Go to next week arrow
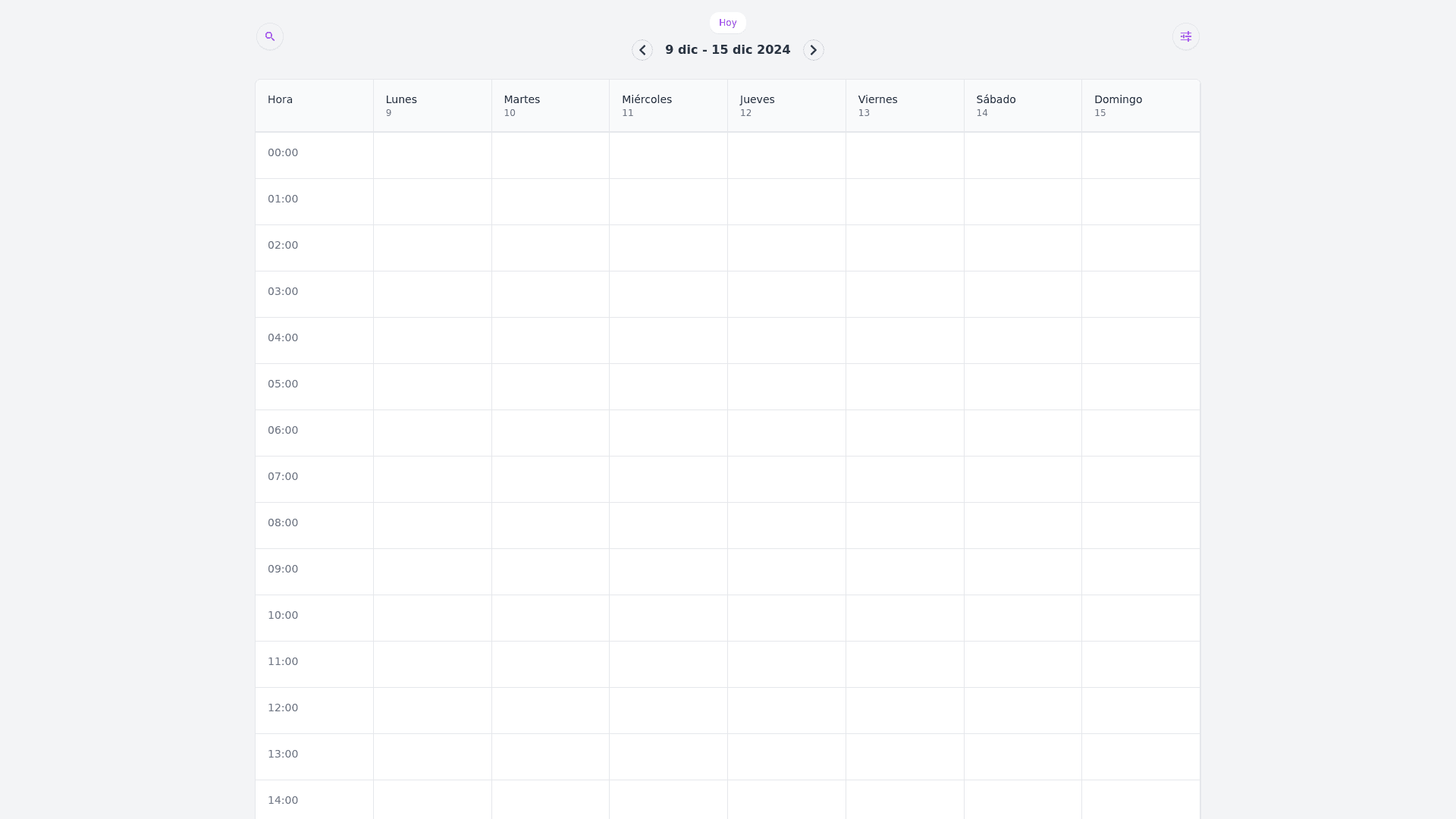The image size is (1456, 819). point(814,50)
